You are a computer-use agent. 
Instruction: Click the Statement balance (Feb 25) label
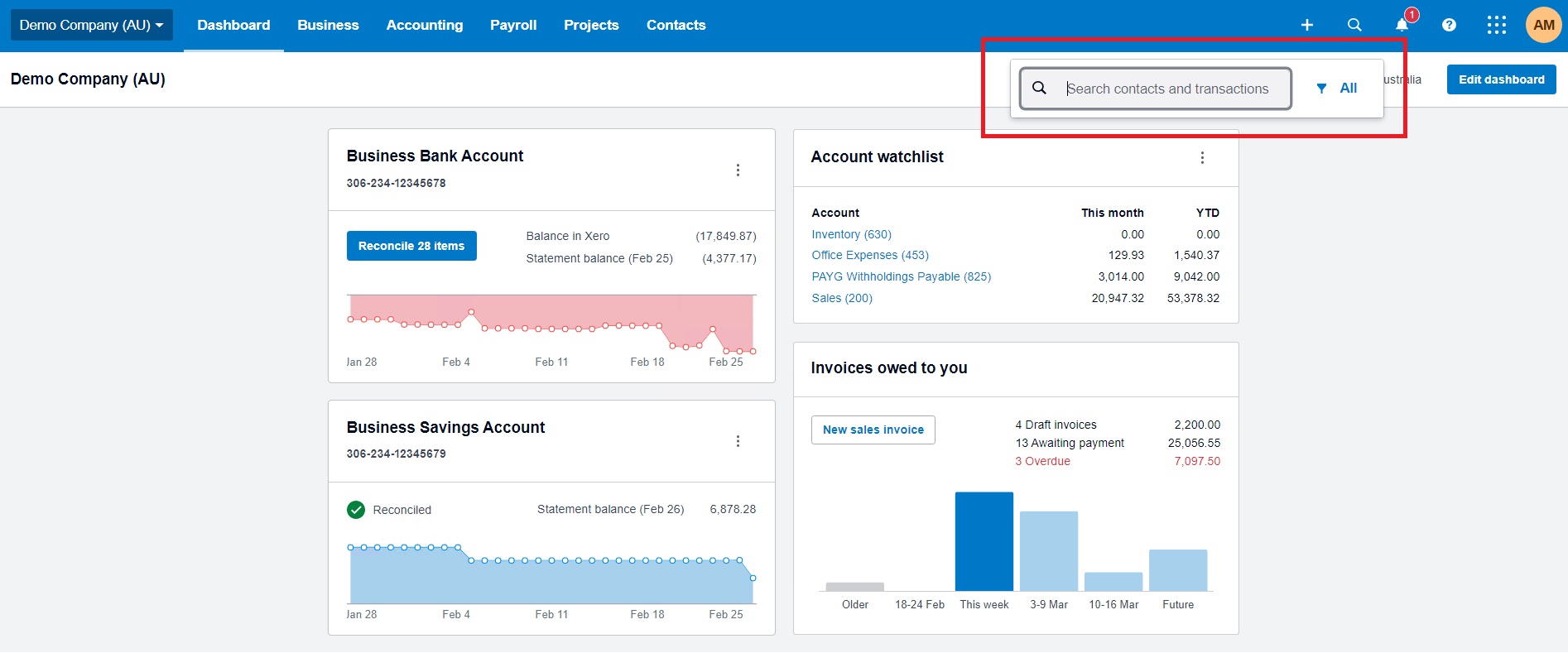(599, 258)
